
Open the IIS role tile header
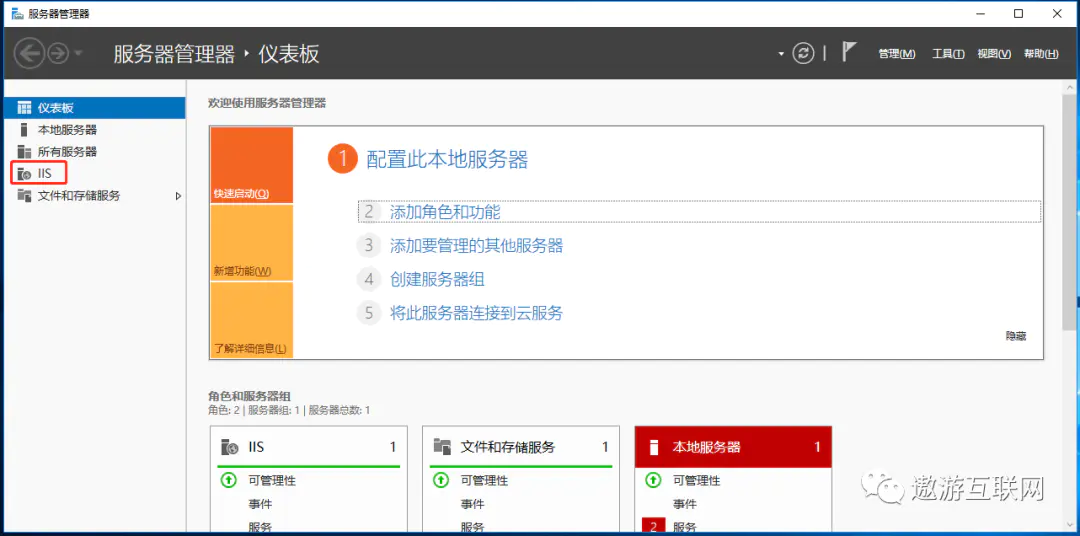point(308,446)
